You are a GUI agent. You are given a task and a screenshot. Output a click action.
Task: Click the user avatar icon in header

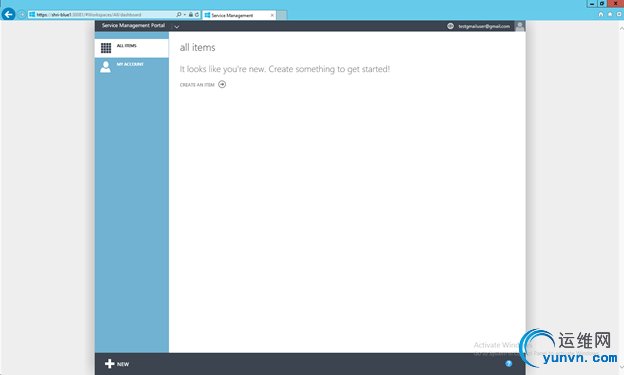point(519,26)
